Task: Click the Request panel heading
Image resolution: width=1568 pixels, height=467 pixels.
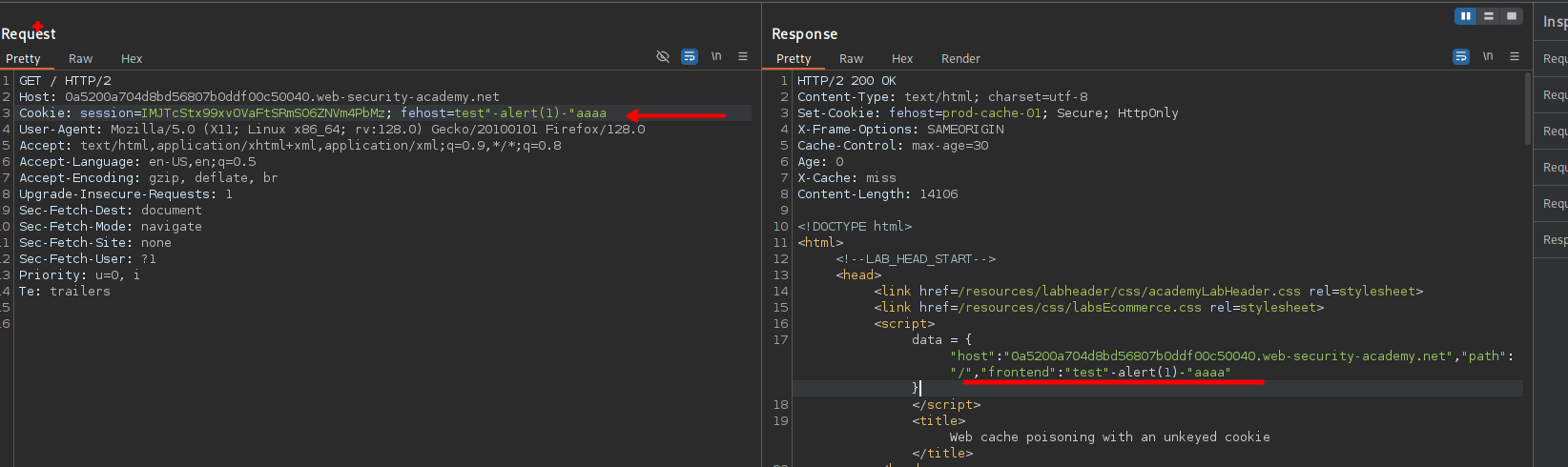Action: click(29, 33)
